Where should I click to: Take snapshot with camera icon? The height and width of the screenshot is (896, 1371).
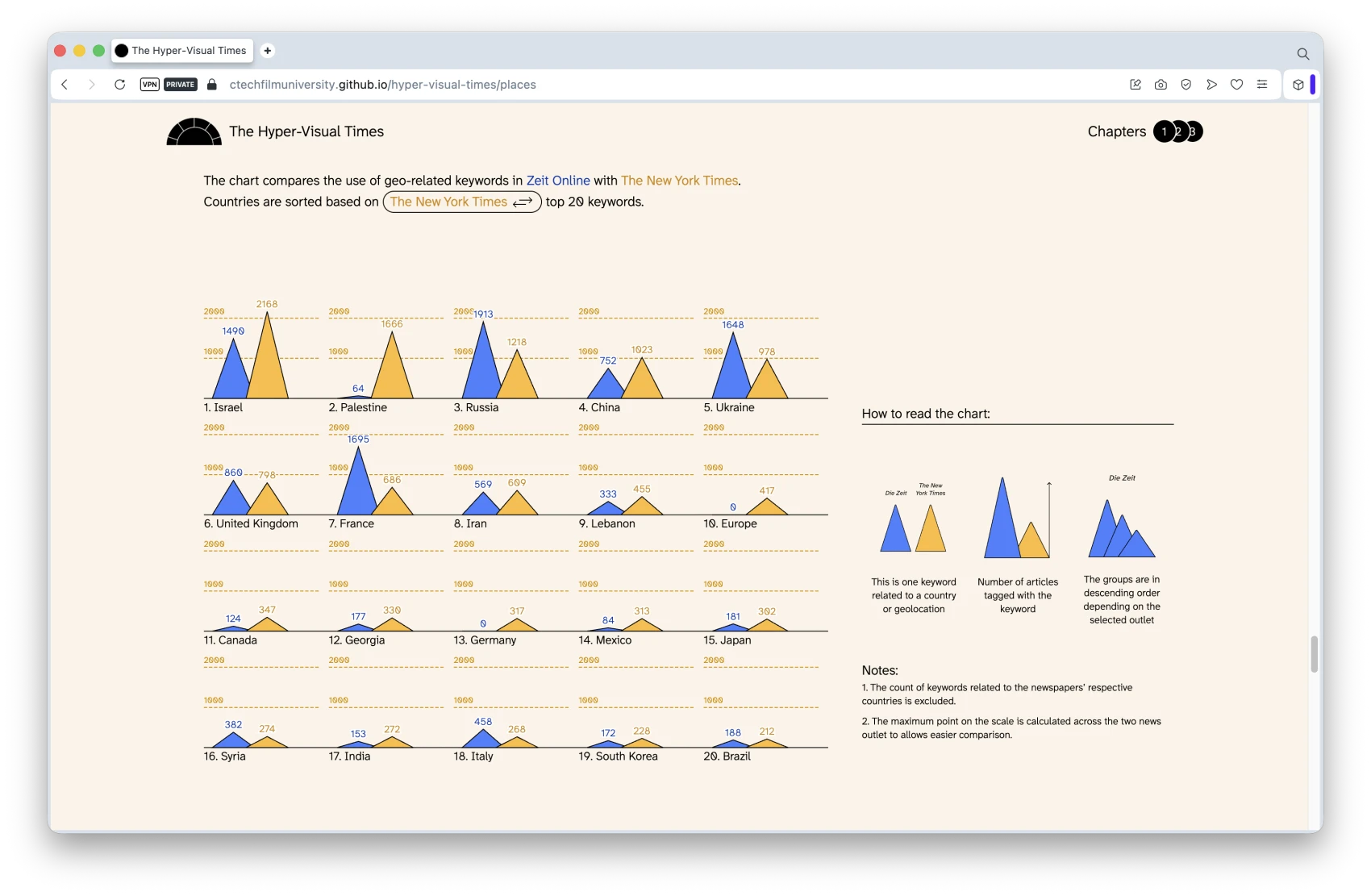[x=1161, y=85]
